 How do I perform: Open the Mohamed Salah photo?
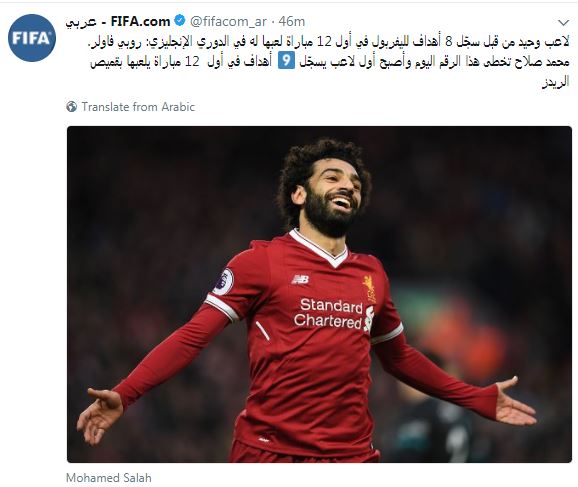[319, 294]
